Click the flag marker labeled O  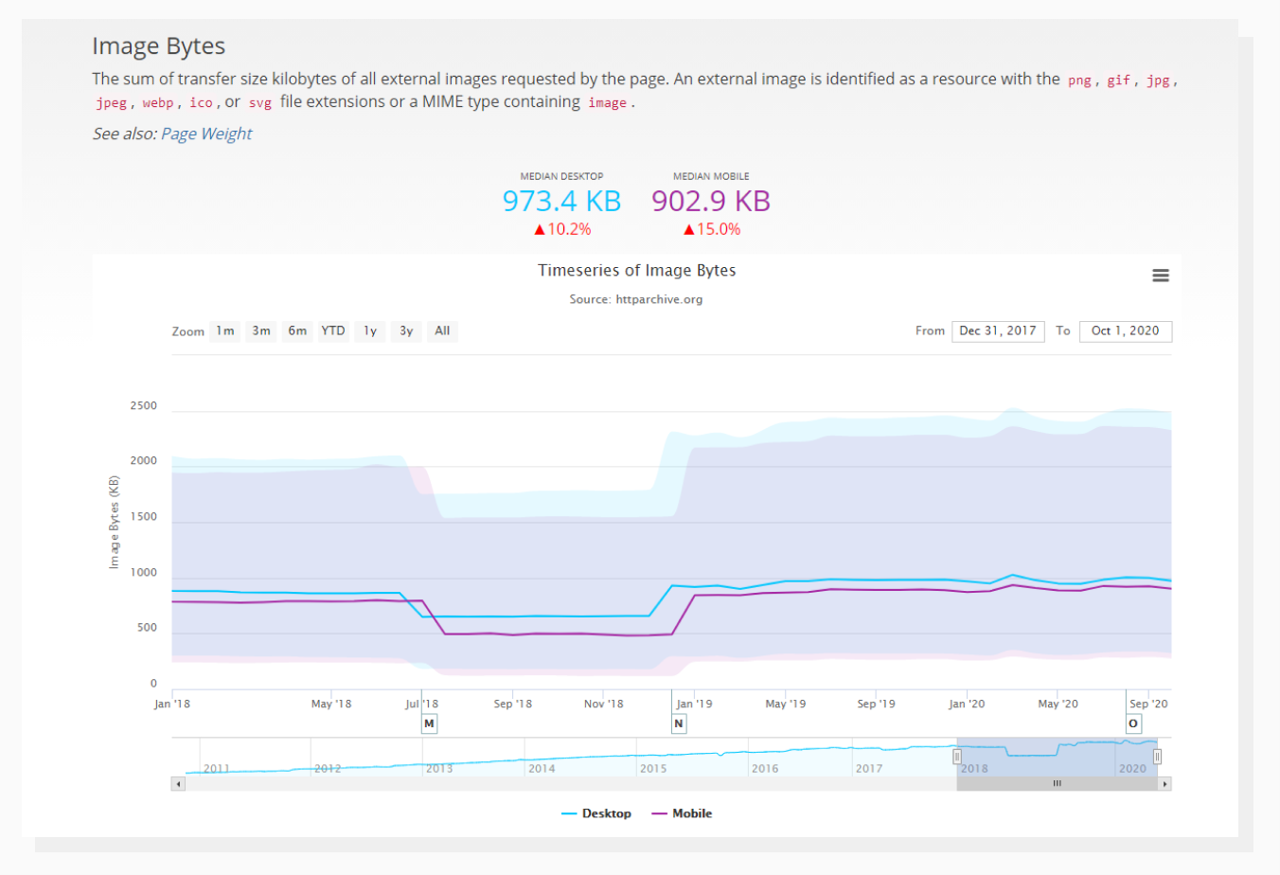tap(1134, 722)
